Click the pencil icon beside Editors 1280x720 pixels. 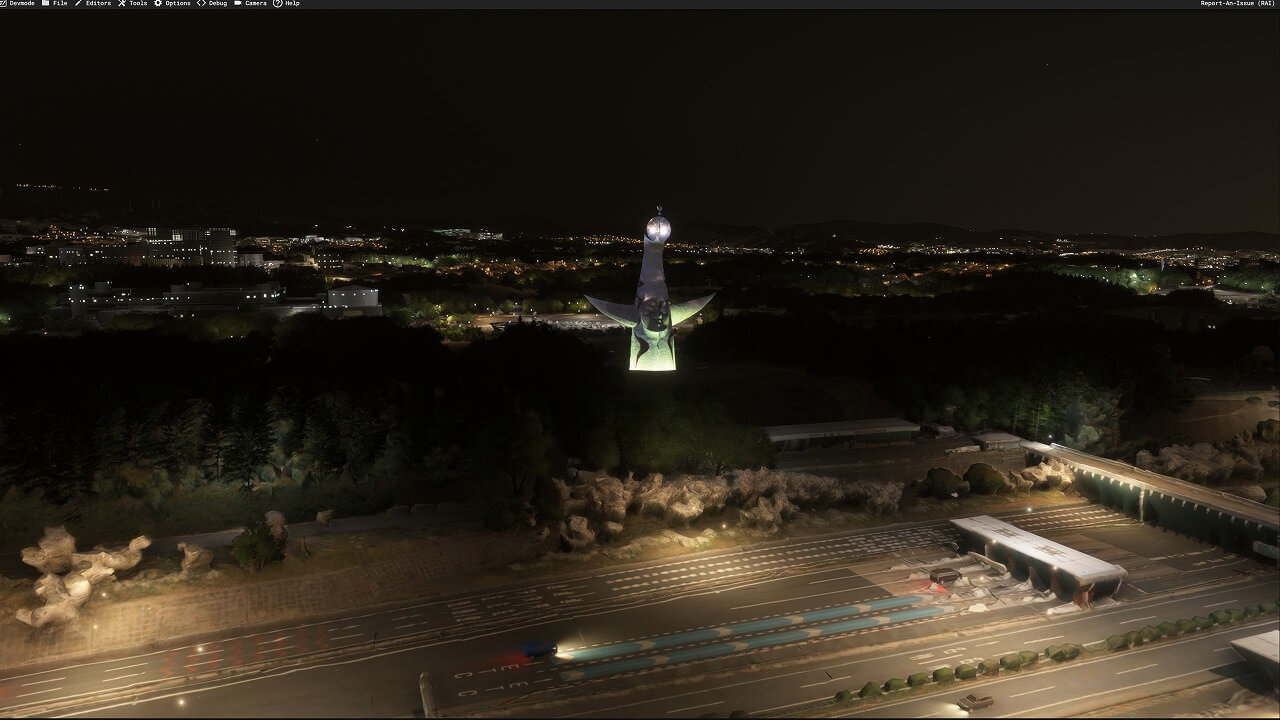pos(79,4)
